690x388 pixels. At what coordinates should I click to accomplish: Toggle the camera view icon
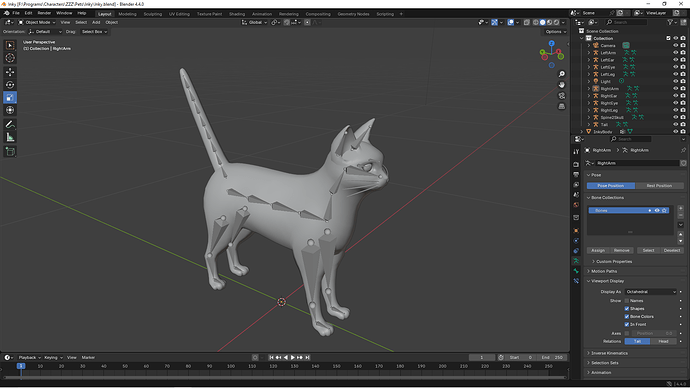click(562, 95)
